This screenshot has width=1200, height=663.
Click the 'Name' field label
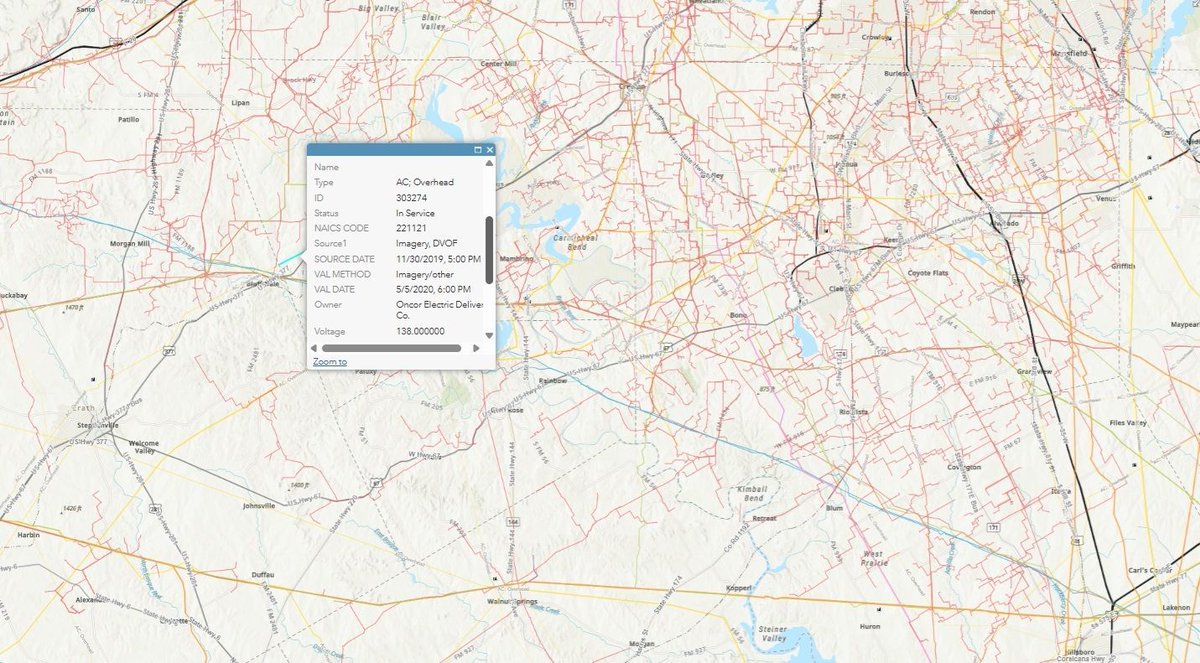(326, 167)
